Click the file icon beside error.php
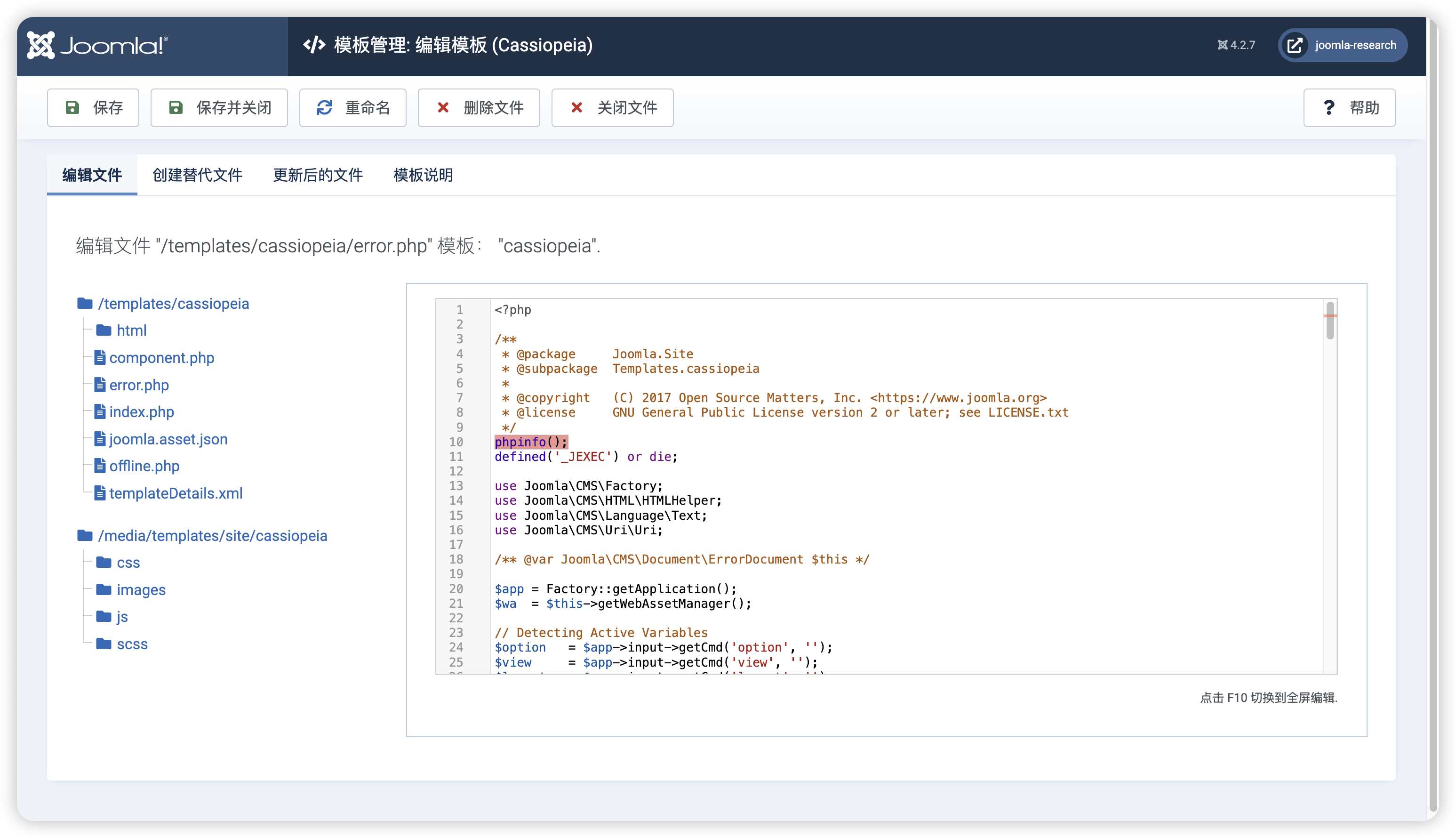Screen dimensions: 1456x838 tap(100, 385)
